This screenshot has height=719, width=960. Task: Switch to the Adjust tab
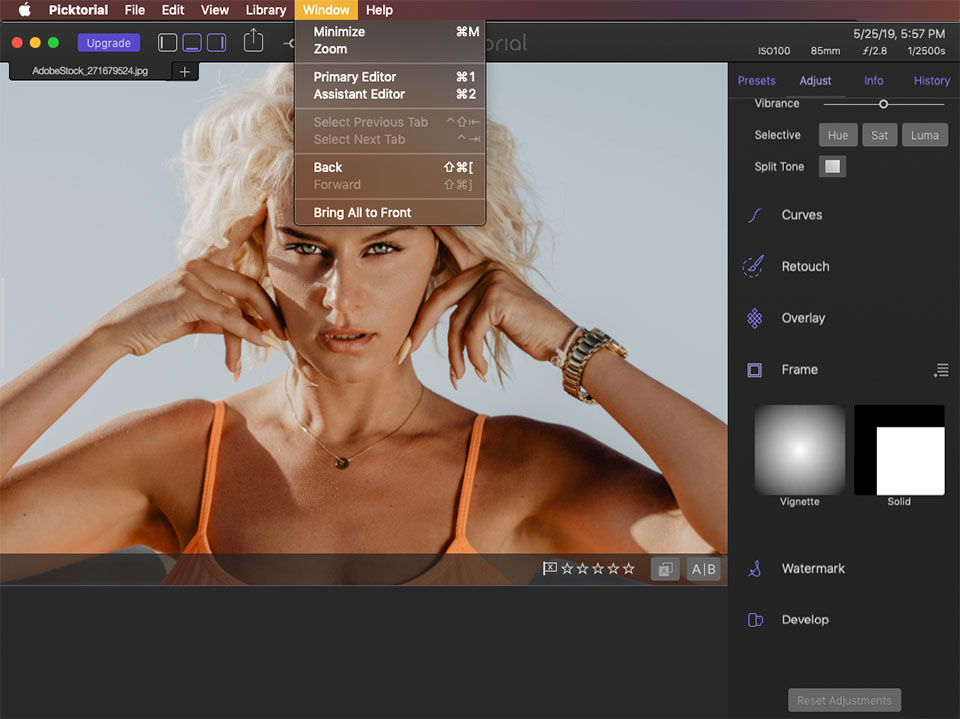click(x=815, y=81)
